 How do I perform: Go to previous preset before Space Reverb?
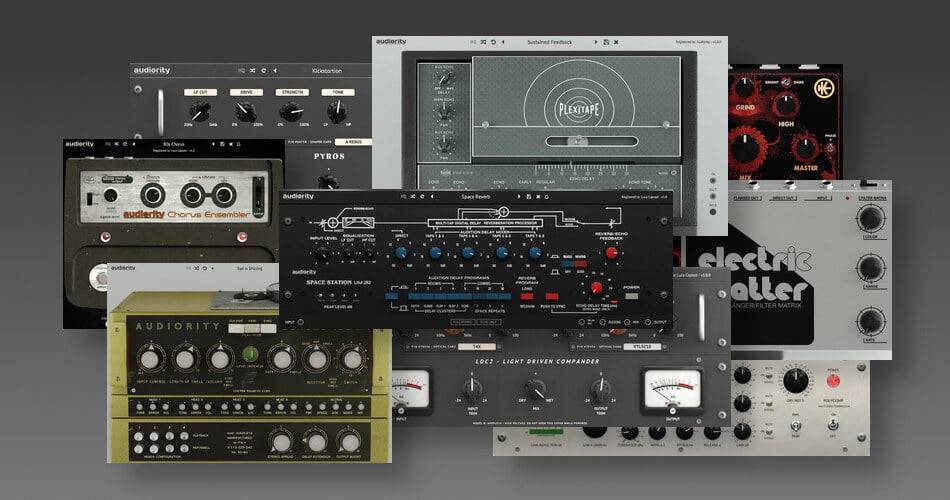(x=431, y=197)
